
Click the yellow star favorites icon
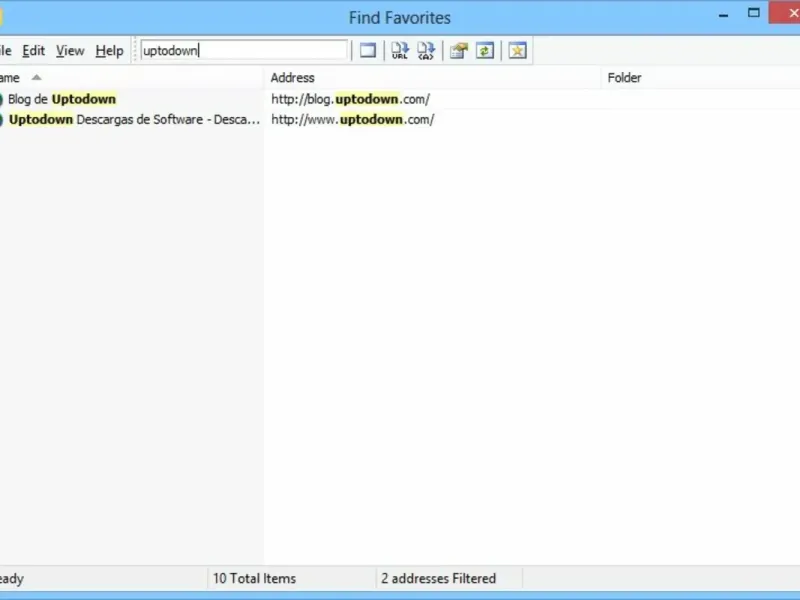[517, 51]
